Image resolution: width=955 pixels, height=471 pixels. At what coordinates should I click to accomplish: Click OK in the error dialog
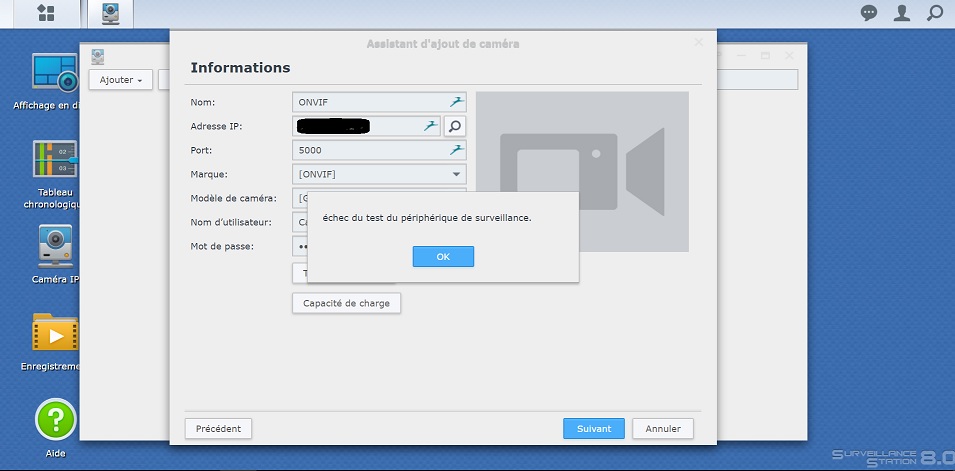pyautogui.click(x=443, y=257)
